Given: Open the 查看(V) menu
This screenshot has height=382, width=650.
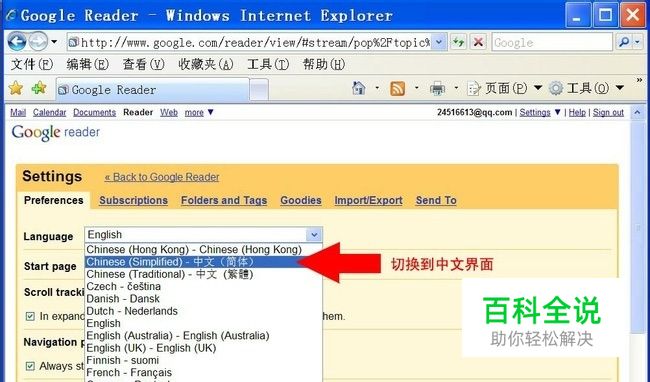Looking at the screenshot, I should (143, 64).
